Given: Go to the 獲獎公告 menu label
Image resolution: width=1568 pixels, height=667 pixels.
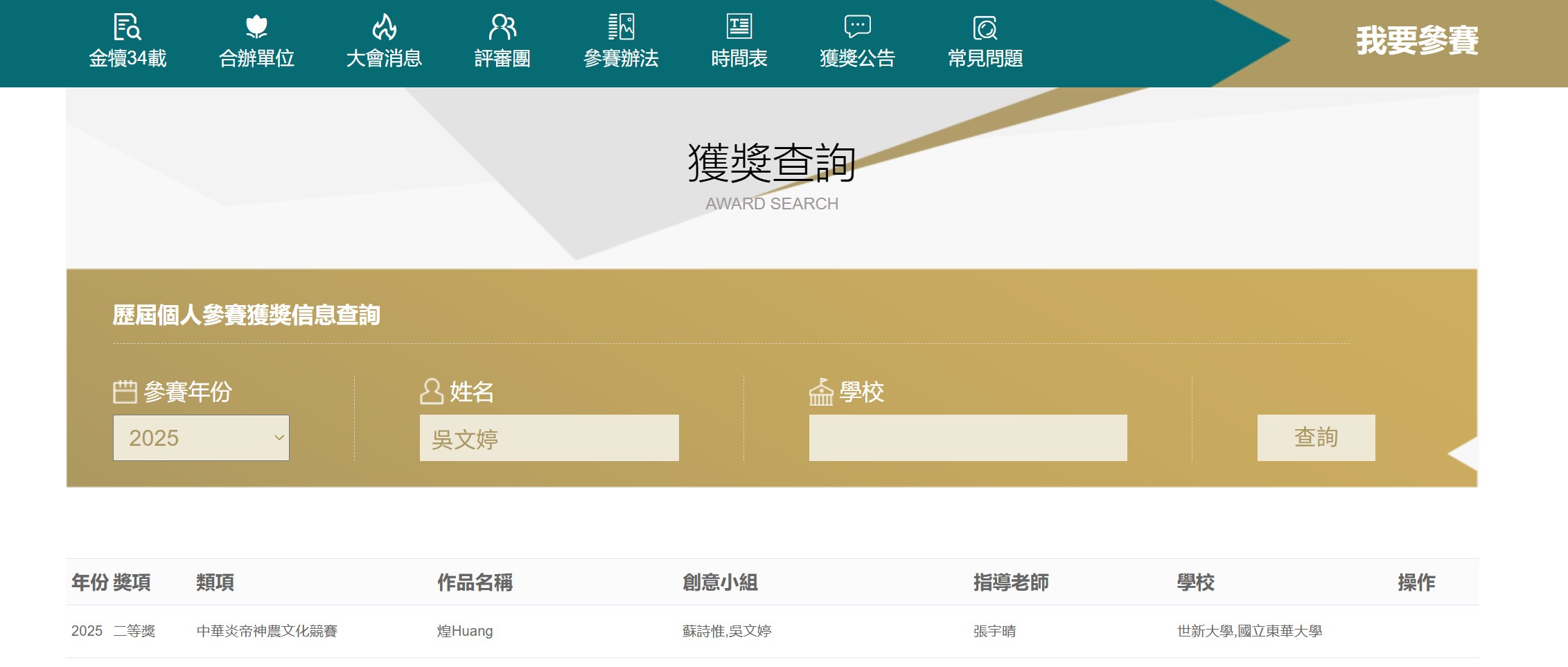Looking at the screenshot, I should click(x=857, y=58).
